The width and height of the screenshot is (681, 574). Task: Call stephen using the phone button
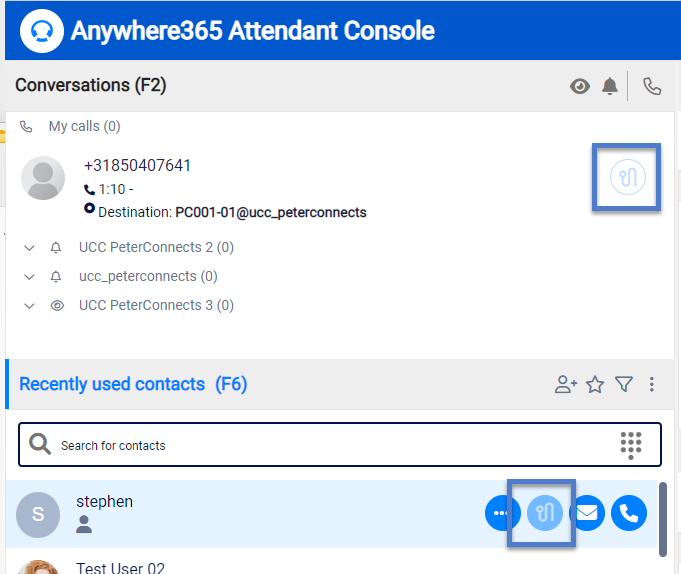coord(629,514)
